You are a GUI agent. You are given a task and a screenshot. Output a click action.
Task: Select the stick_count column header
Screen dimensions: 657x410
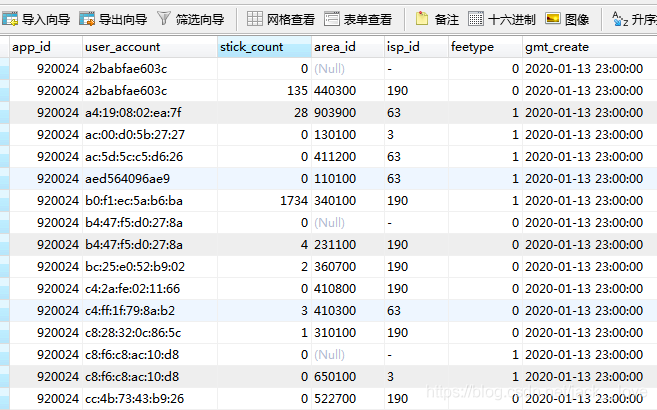click(264, 47)
